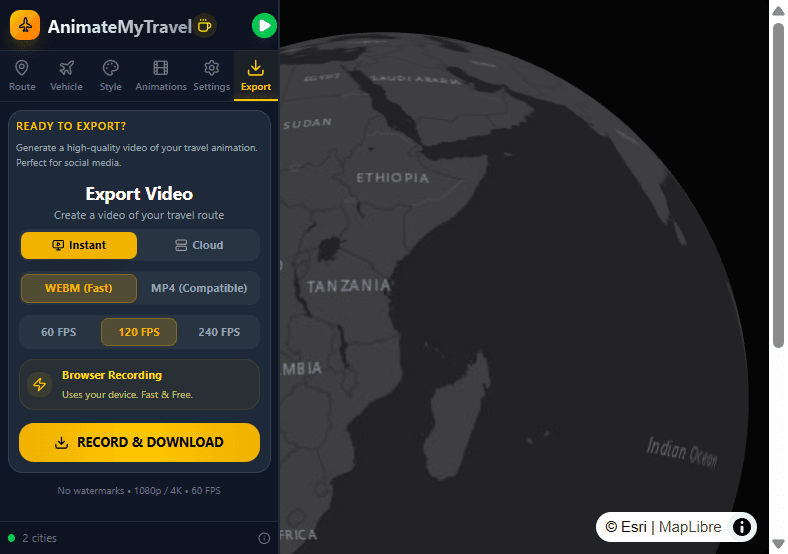This screenshot has width=788, height=554.
Task: Click the "2 cities" status text
Action: click(x=39, y=538)
